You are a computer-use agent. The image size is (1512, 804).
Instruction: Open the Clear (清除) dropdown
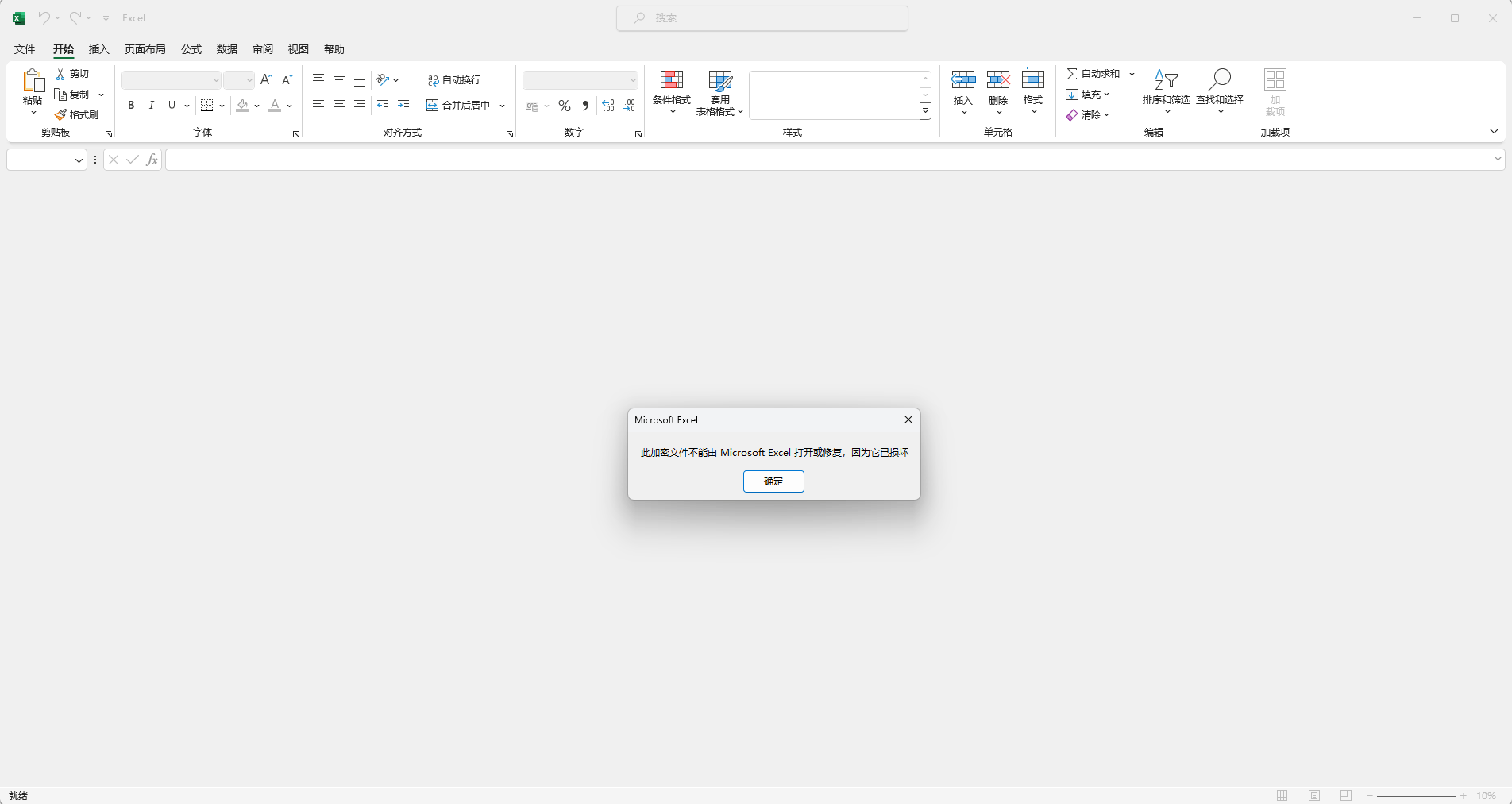coord(1088,115)
